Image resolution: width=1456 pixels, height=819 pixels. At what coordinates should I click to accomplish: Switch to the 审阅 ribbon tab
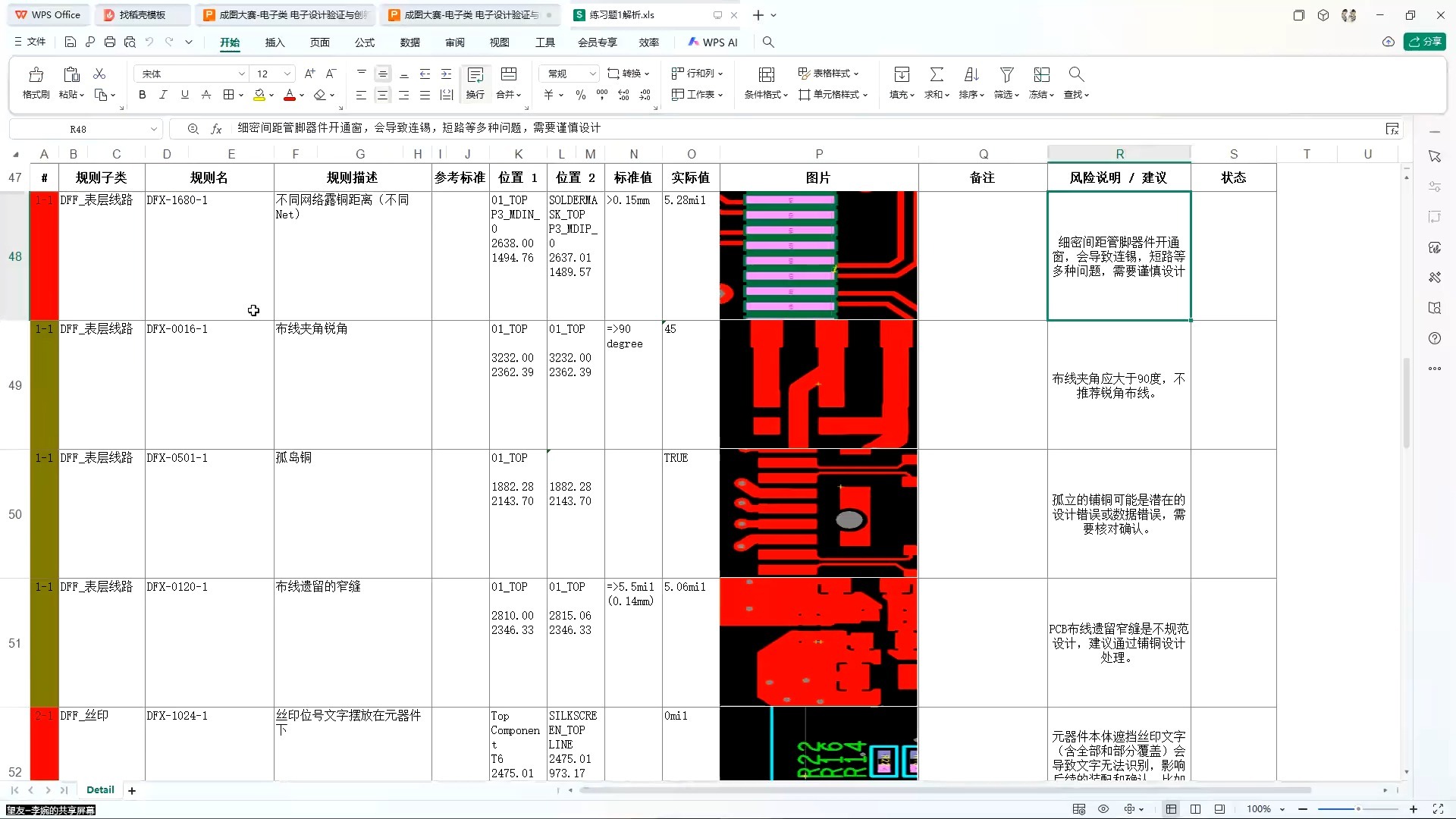(x=455, y=42)
